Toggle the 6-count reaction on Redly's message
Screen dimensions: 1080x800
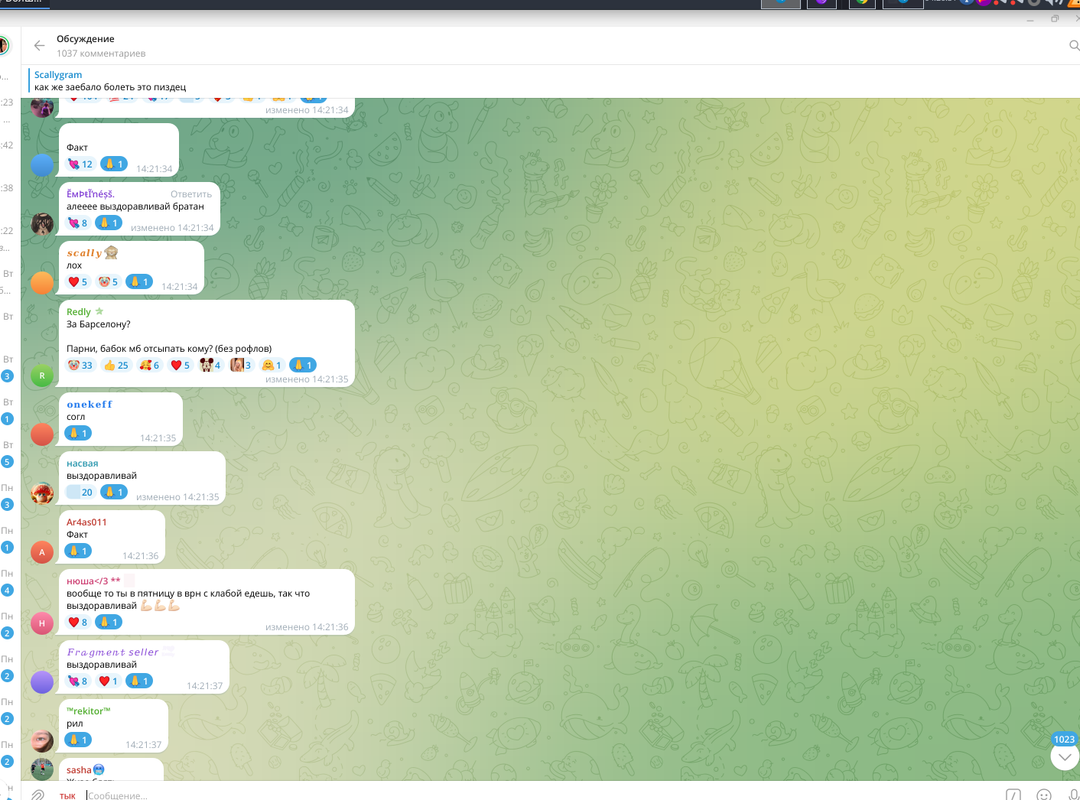(x=149, y=365)
